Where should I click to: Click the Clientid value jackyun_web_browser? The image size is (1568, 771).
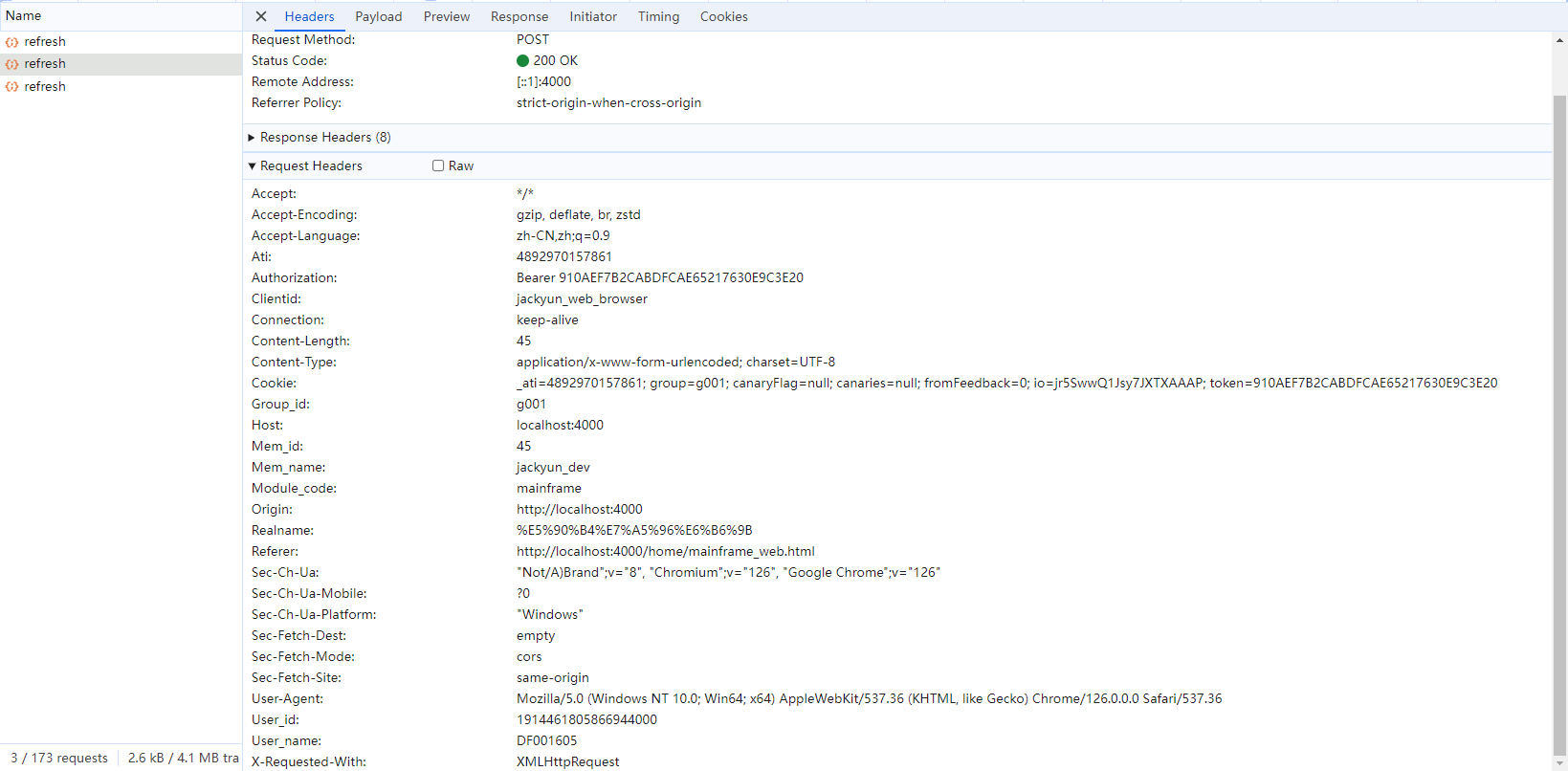582,299
